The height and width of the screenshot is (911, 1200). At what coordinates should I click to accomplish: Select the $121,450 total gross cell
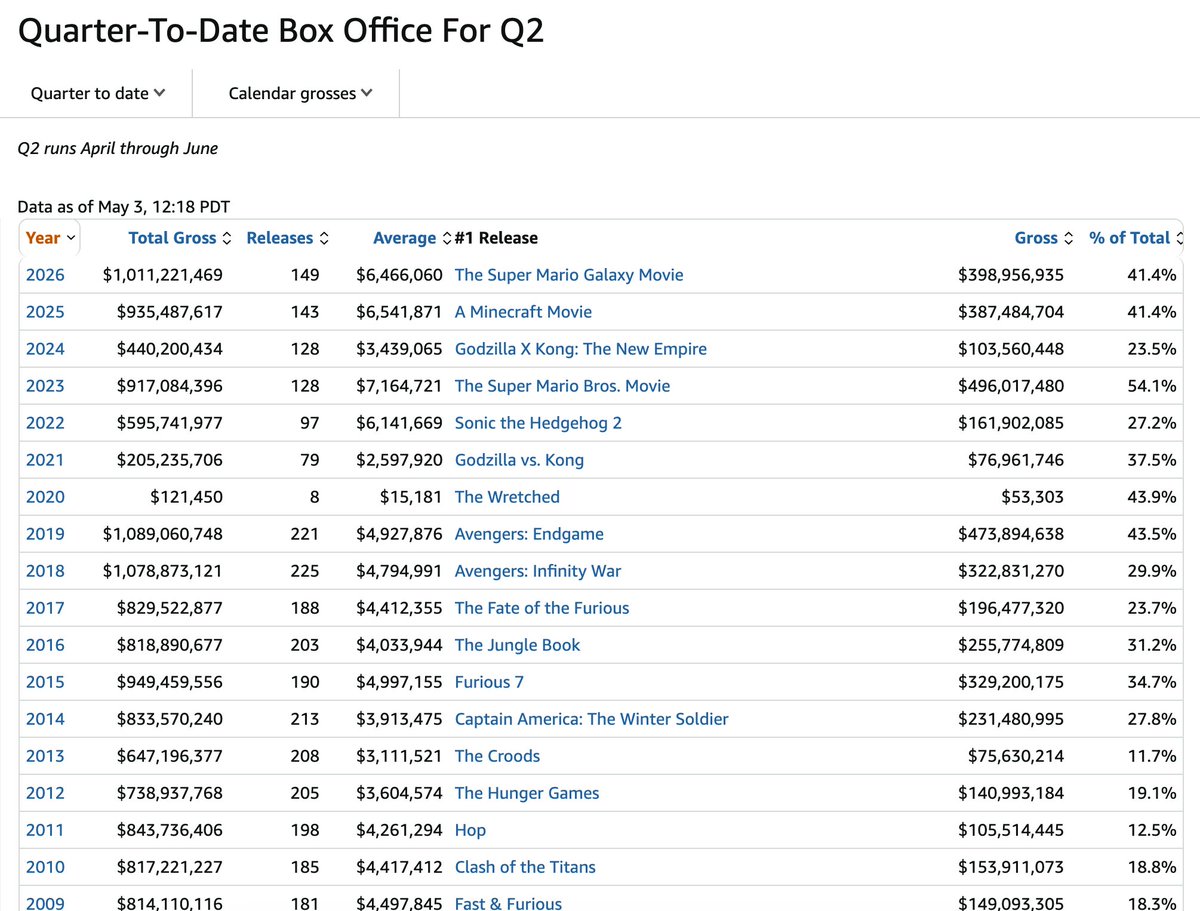pos(187,497)
